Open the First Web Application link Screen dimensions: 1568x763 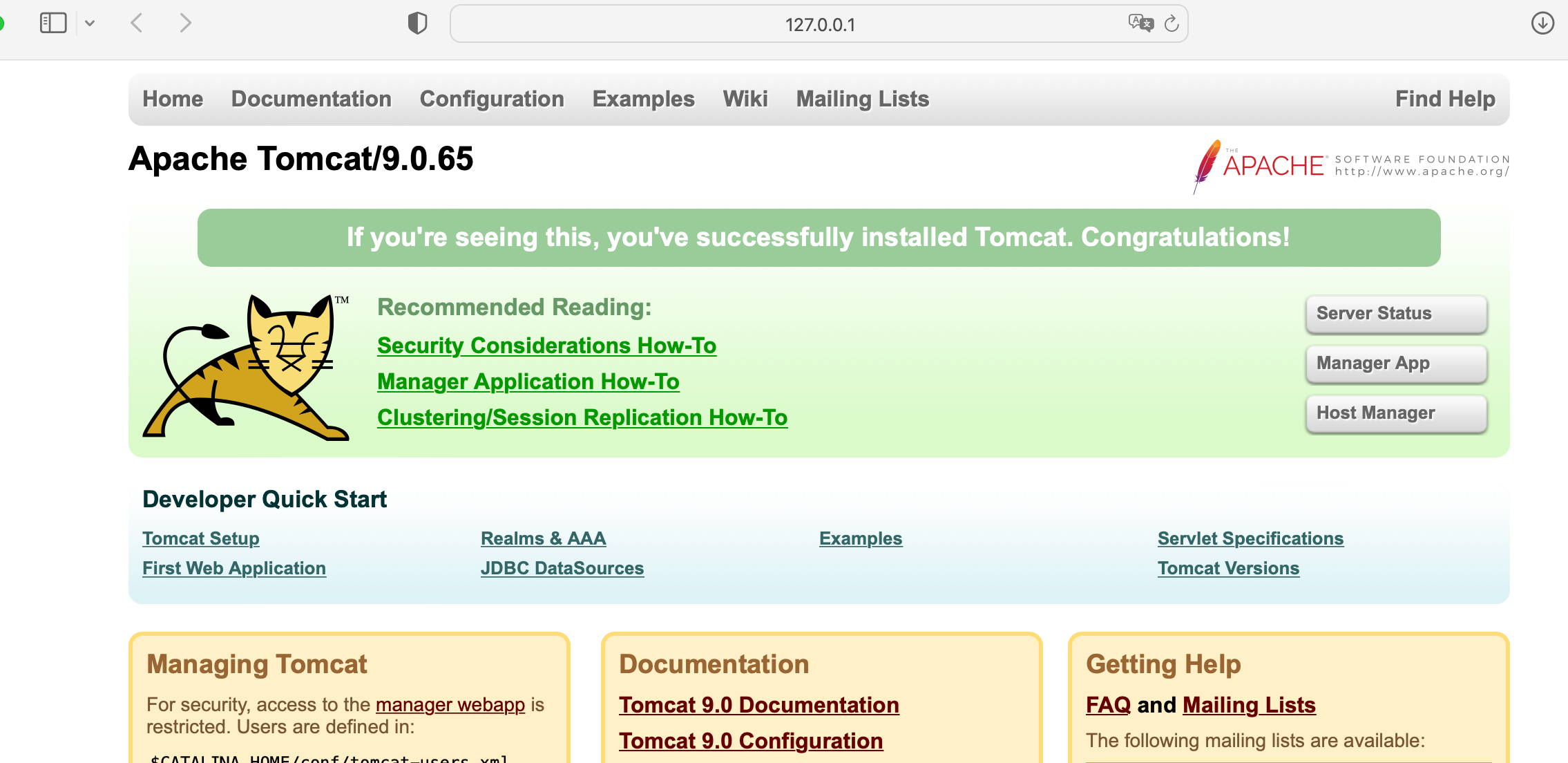point(234,568)
